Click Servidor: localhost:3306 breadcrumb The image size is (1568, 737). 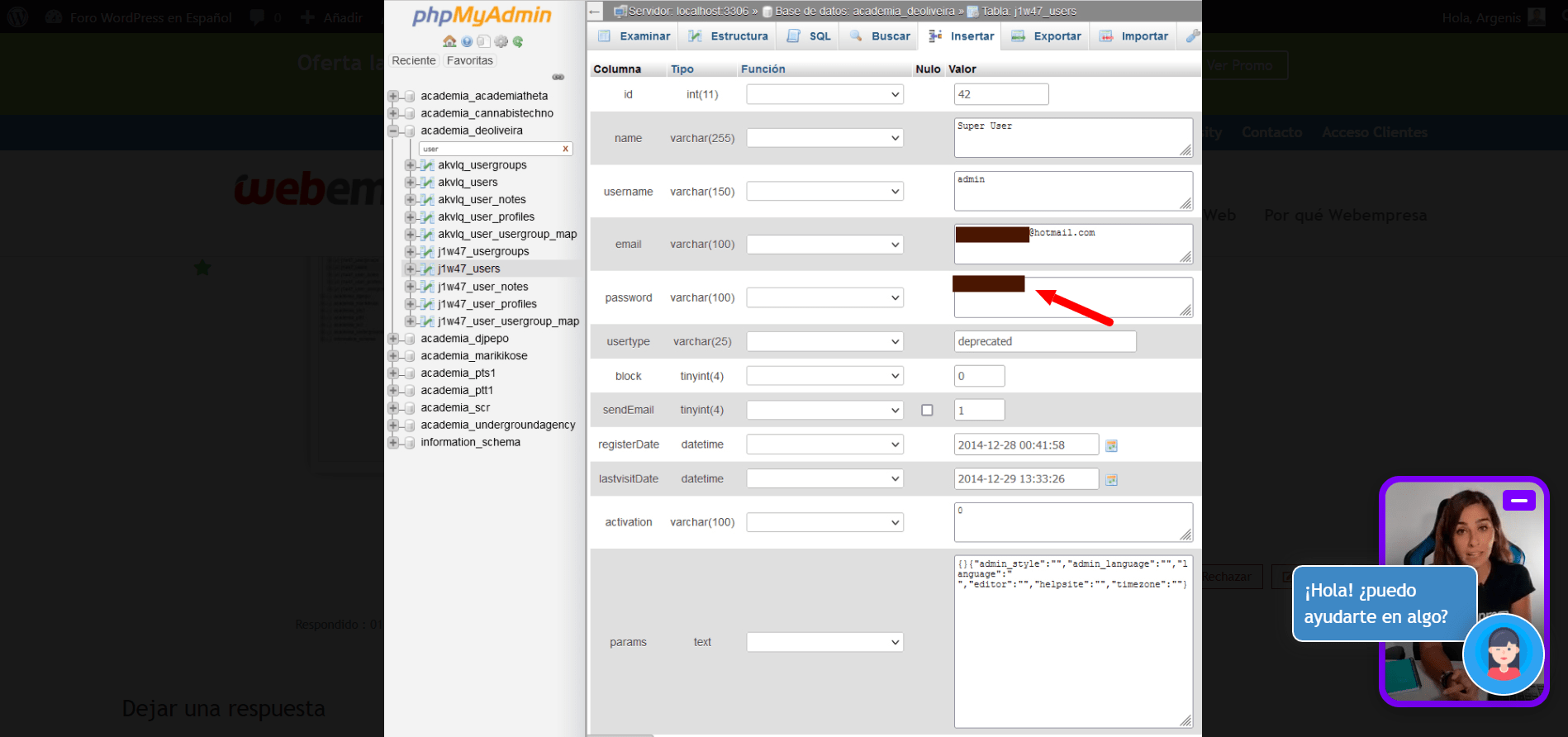[x=687, y=12]
